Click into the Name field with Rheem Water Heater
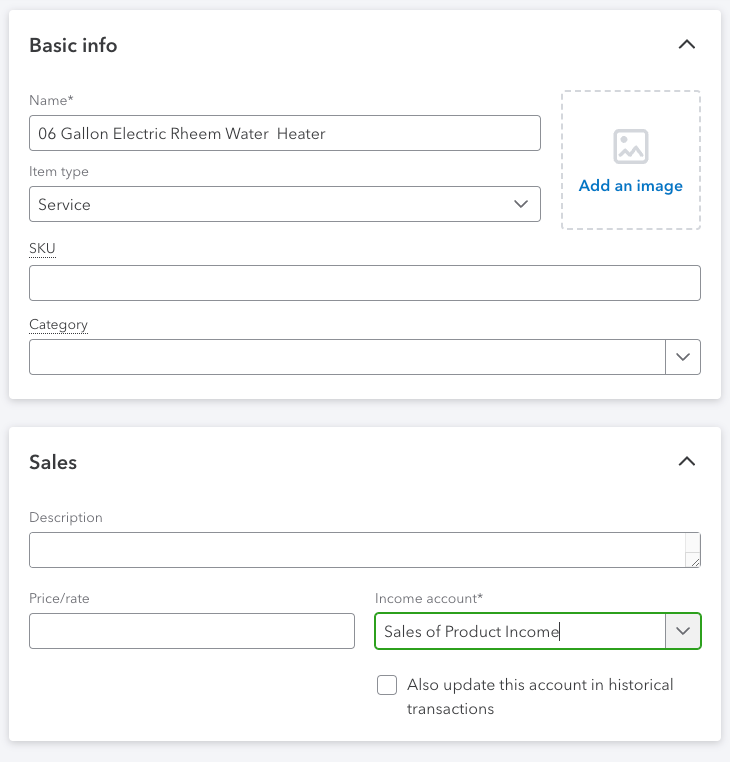The height and width of the screenshot is (762, 730). point(285,133)
